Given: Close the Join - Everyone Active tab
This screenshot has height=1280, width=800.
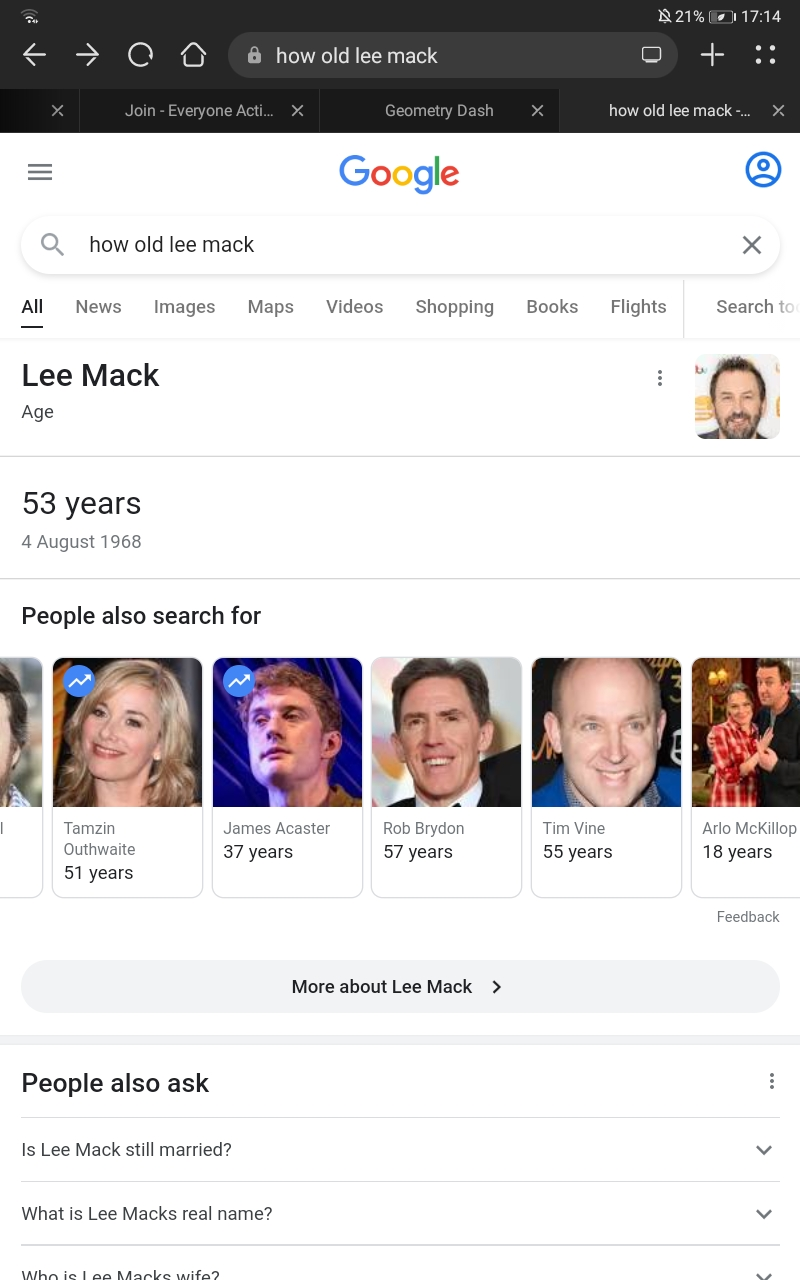Looking at the screenshot, I should point(297,111).
